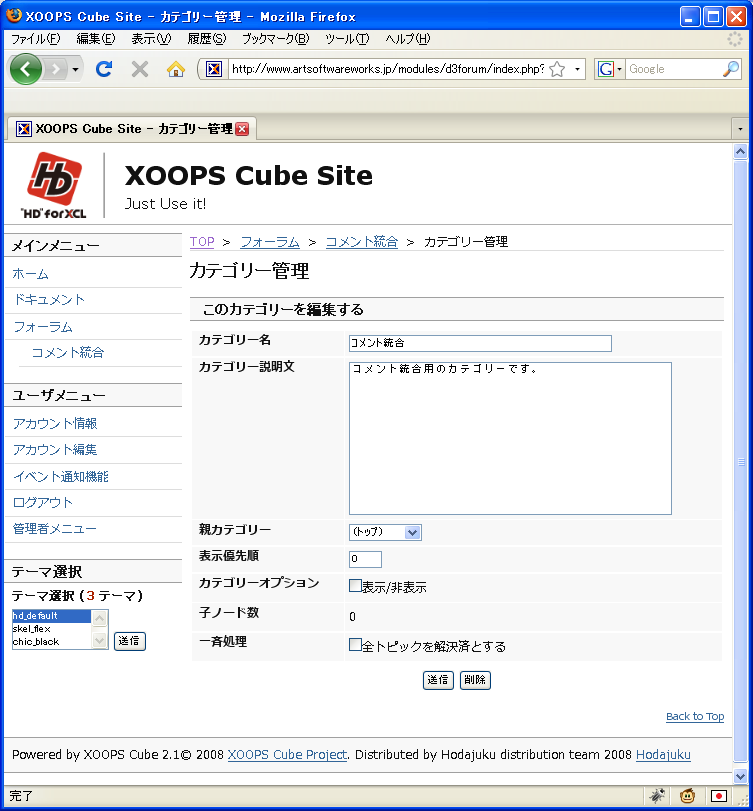Reload the page with the refresh icon
The width and height of the screenshot is (753, 811).
tap(103, 69)
